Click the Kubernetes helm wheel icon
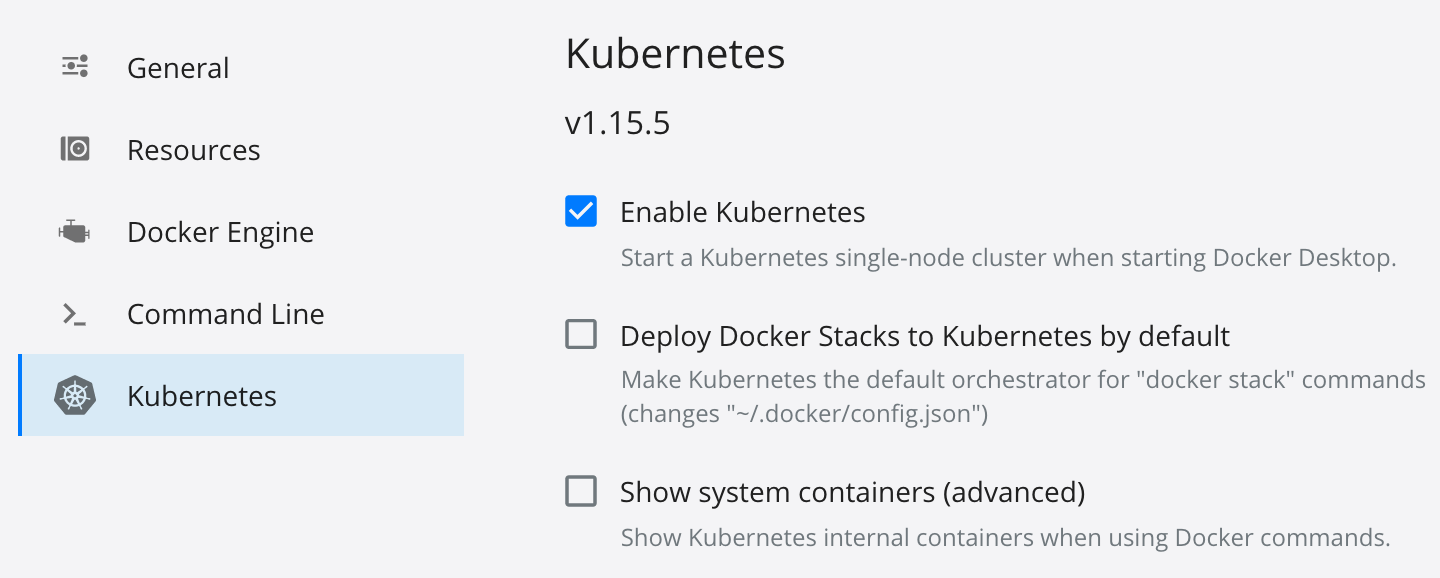The width and height of the screenshot is (1440, 578). click(x=75, y=396)
